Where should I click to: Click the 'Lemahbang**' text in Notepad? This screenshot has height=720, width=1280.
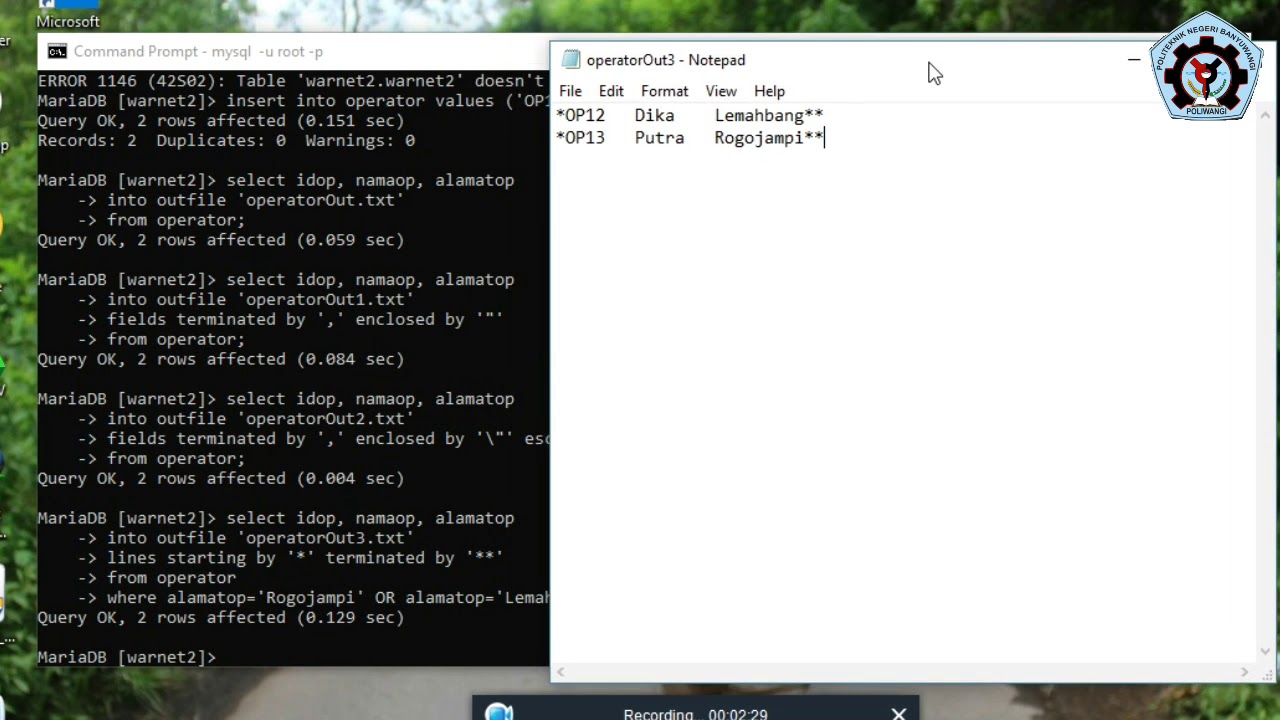pos(769,116)
